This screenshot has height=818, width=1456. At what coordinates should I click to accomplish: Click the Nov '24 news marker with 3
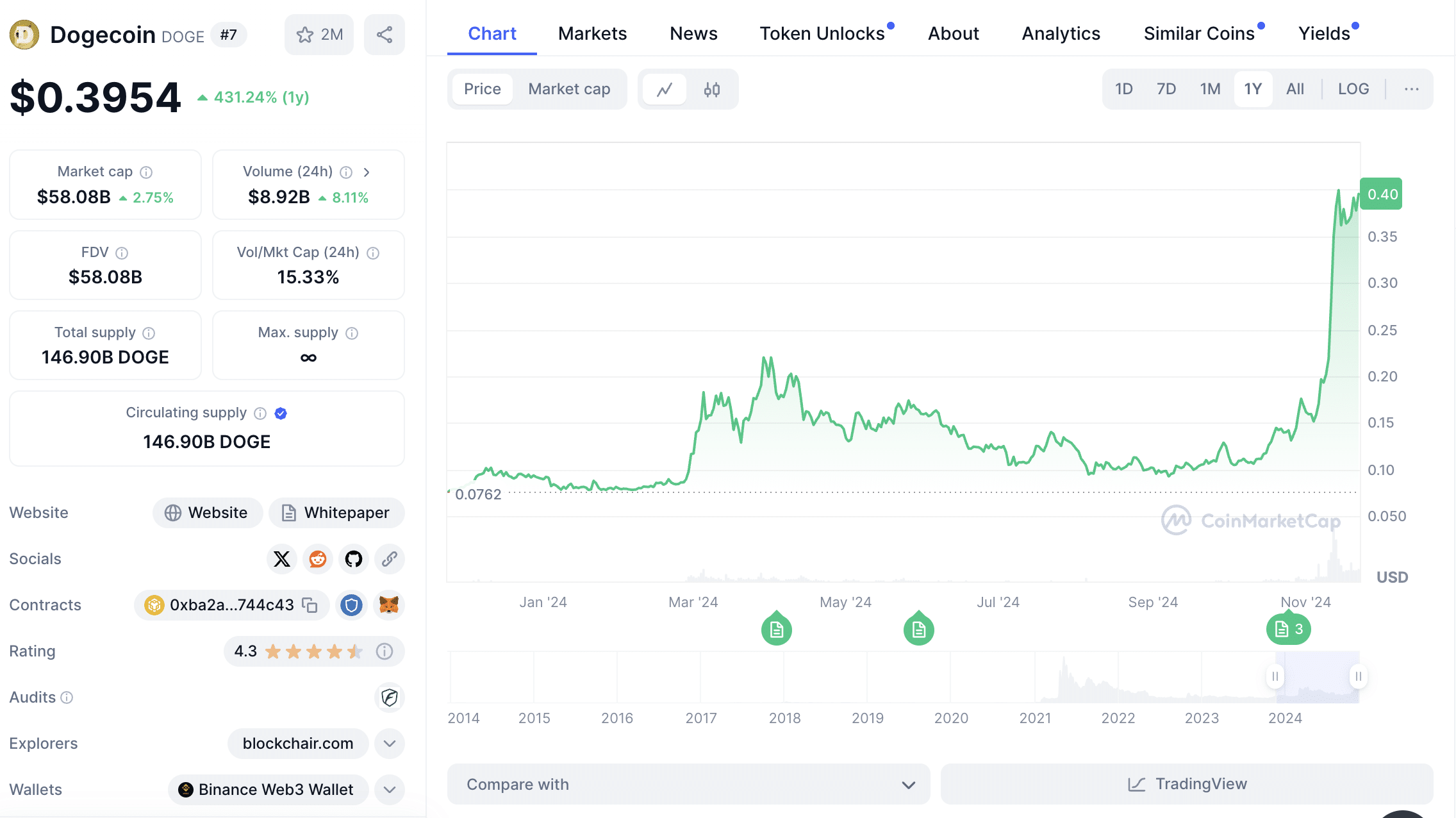[1289, 629]
